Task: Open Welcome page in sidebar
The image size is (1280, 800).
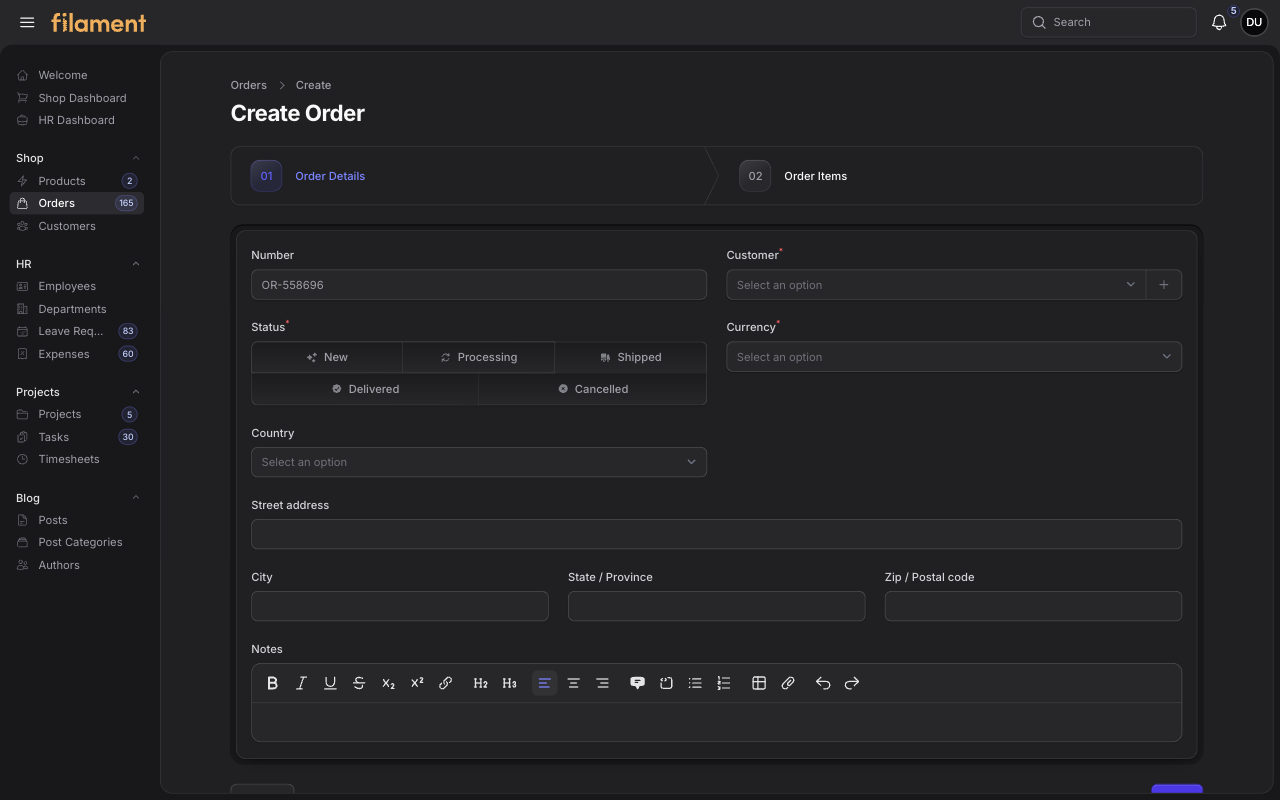Action: (77, 75)
